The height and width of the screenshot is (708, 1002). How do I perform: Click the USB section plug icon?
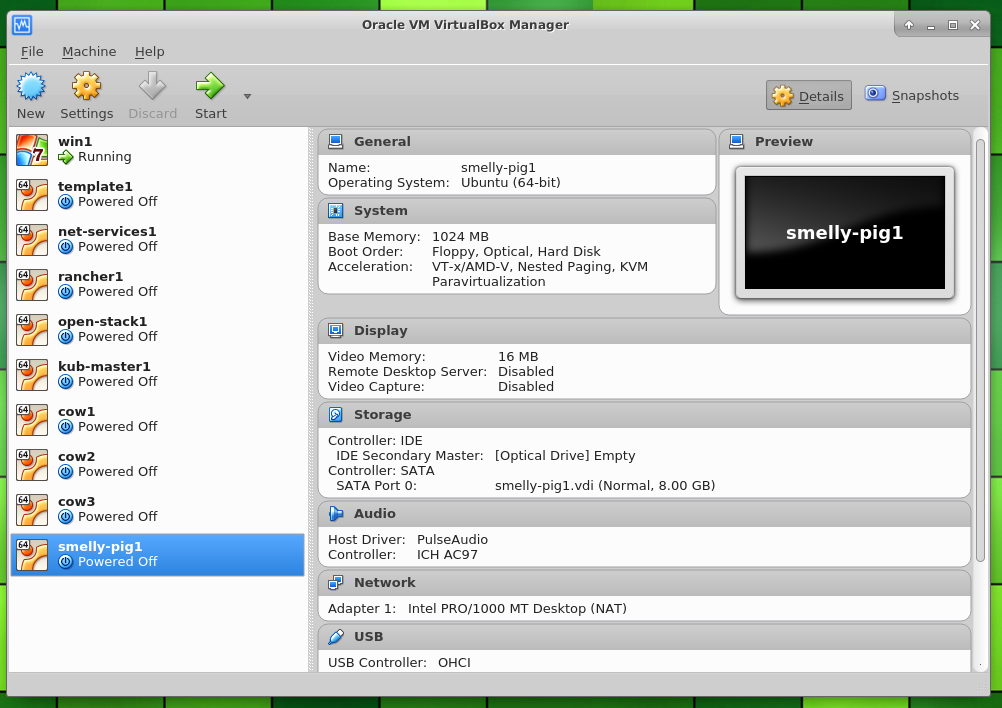click(335, 637)
